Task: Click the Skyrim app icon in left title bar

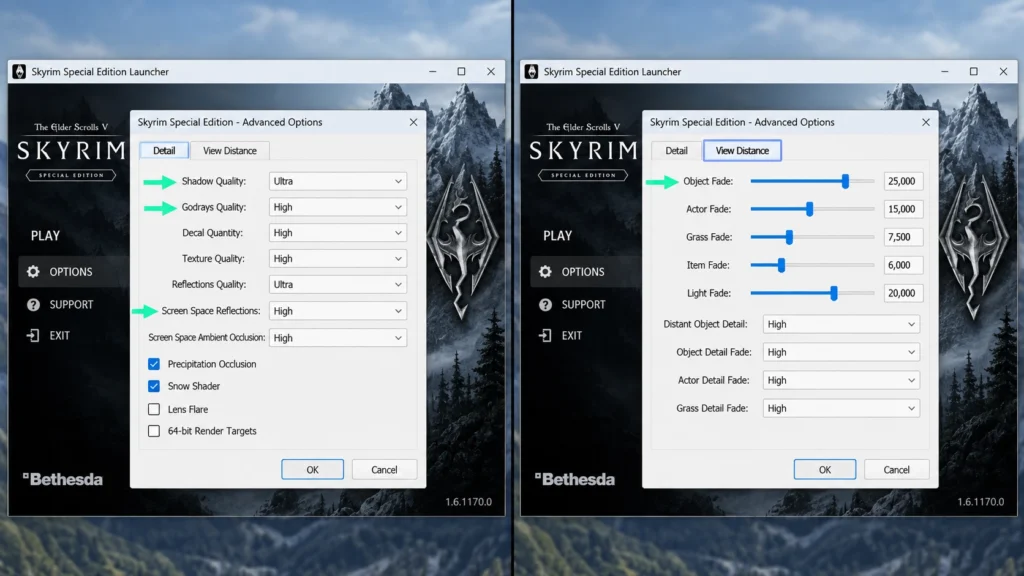Action: tap(19, 72)
